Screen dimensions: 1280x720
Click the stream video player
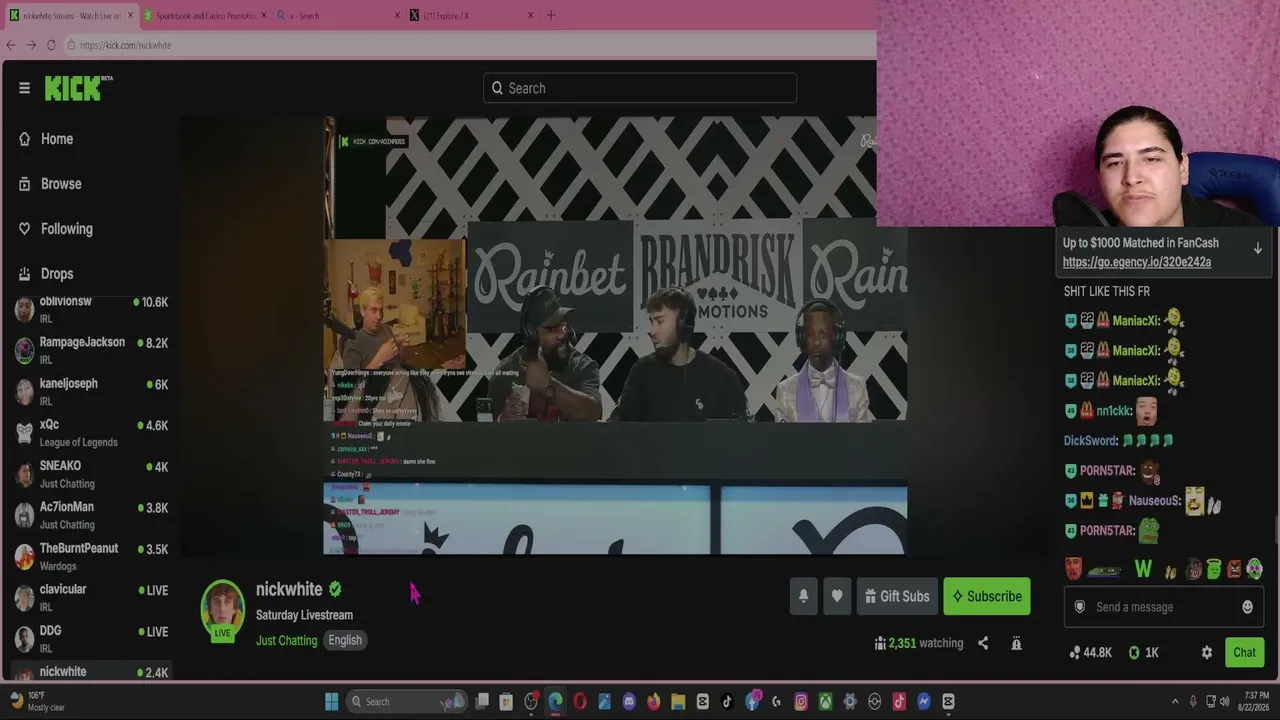(x=615, y=335)
